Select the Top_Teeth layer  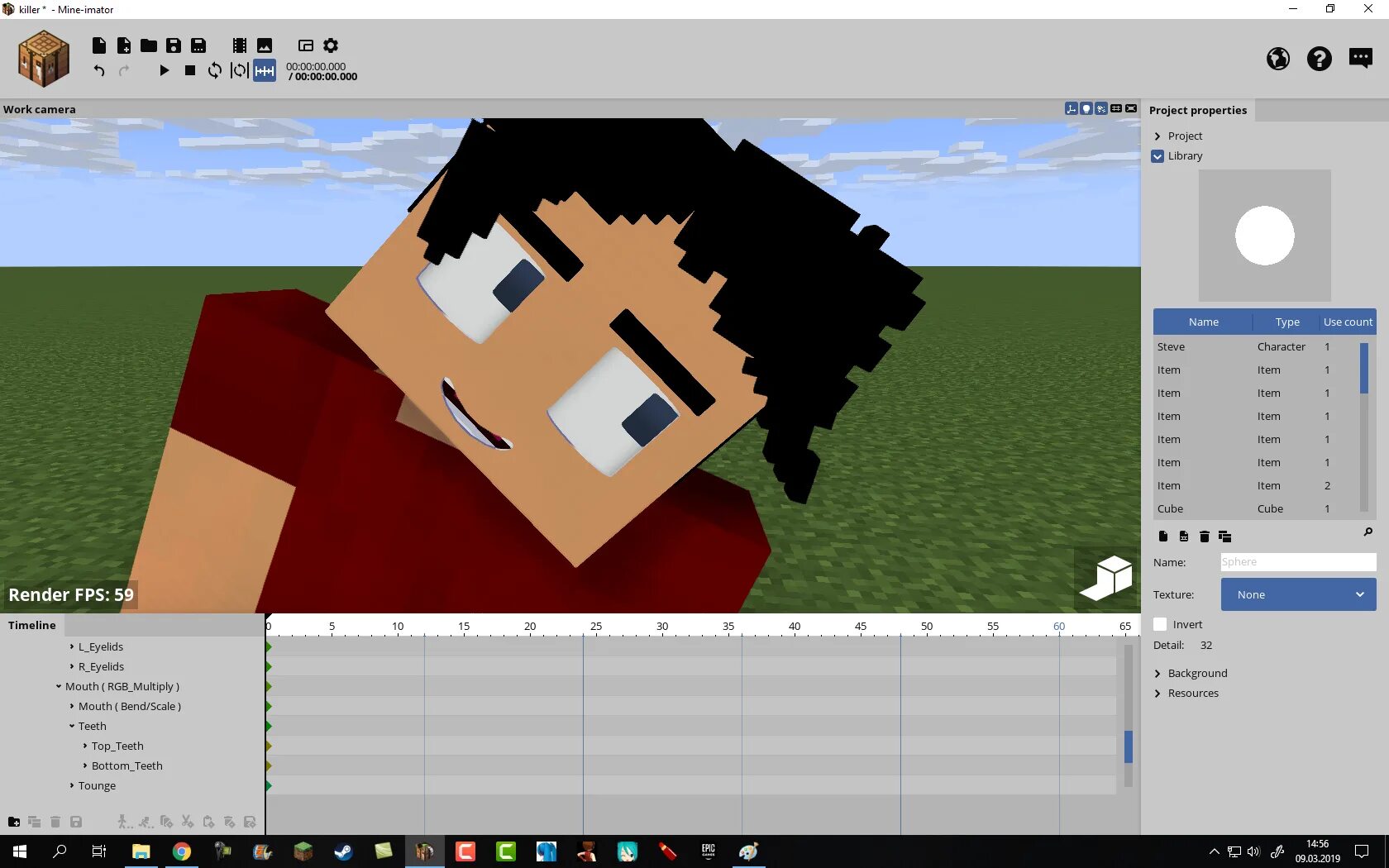[117, 746]
